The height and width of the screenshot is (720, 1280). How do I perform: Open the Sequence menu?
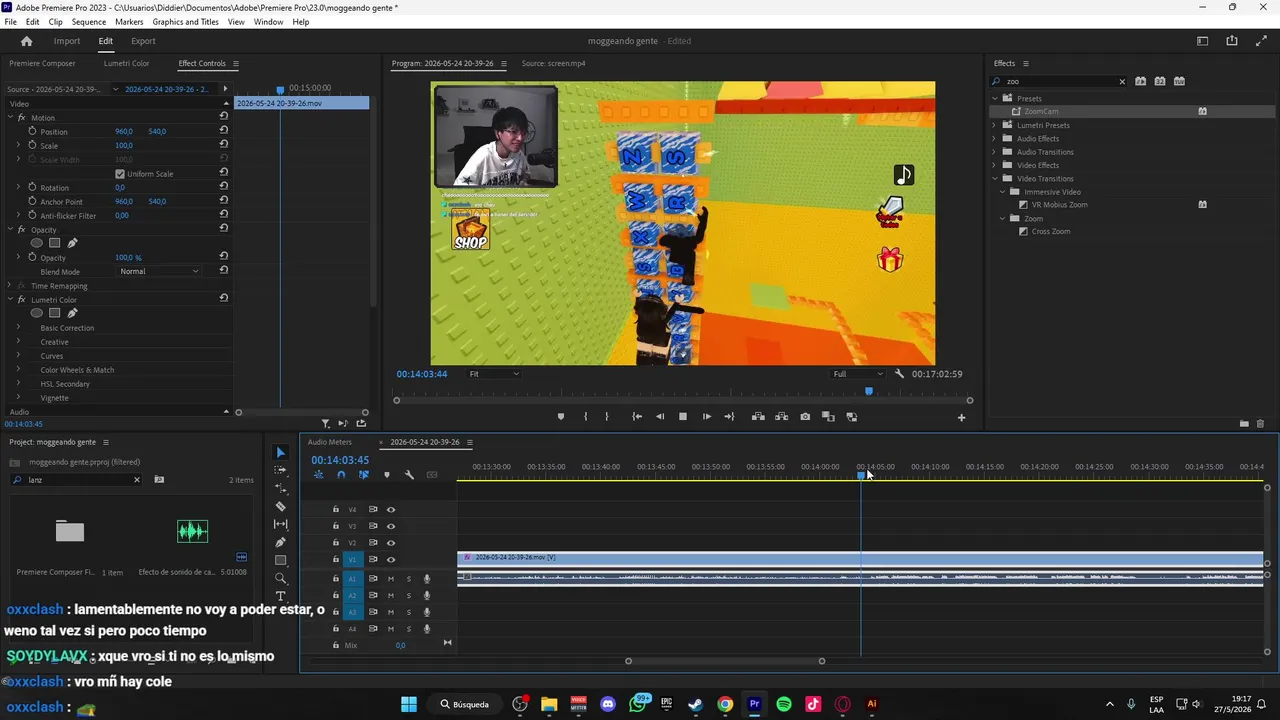pos(89,22)
